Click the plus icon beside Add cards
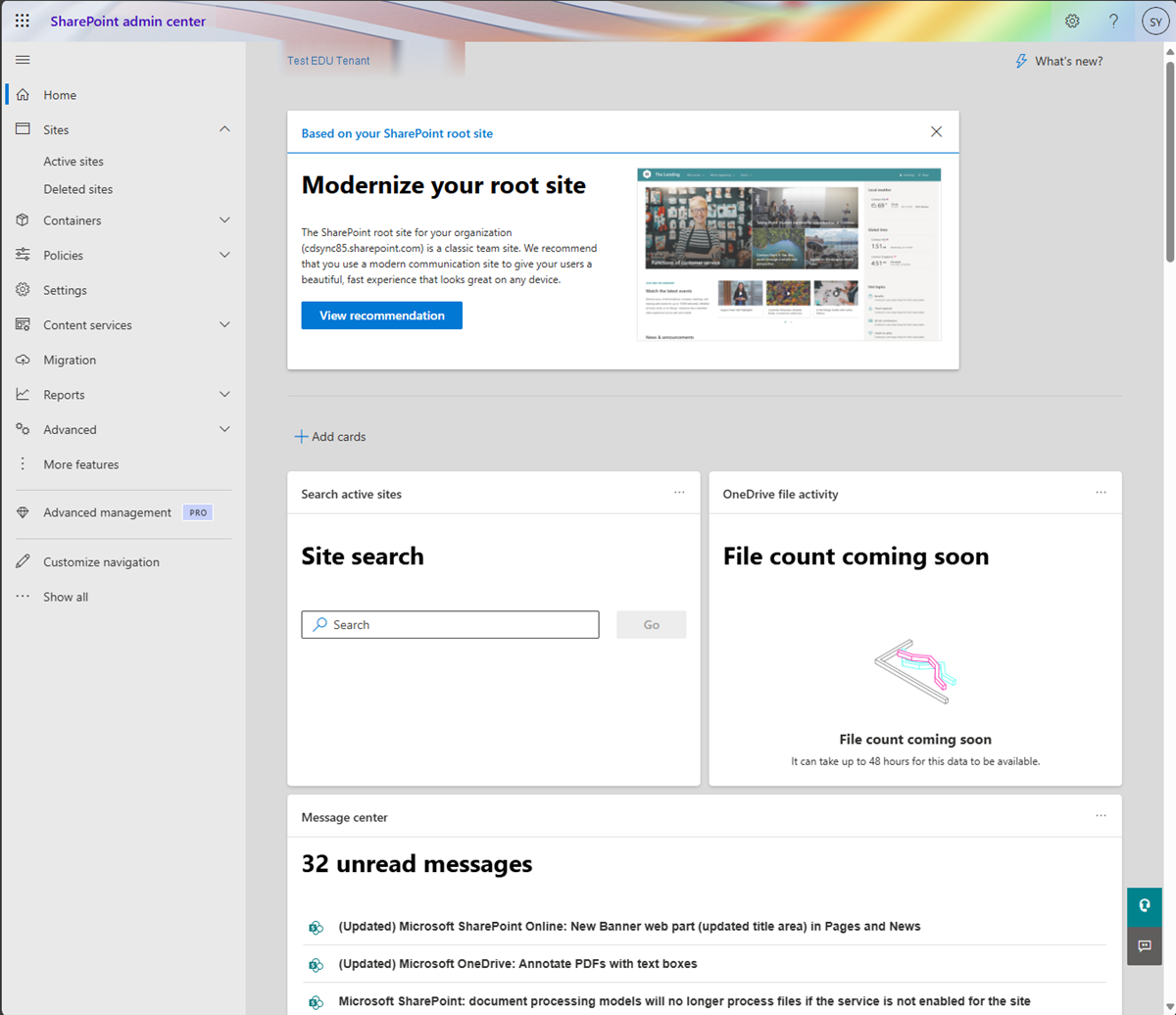Screen dimensions: 1176x1015 [301, 437]
